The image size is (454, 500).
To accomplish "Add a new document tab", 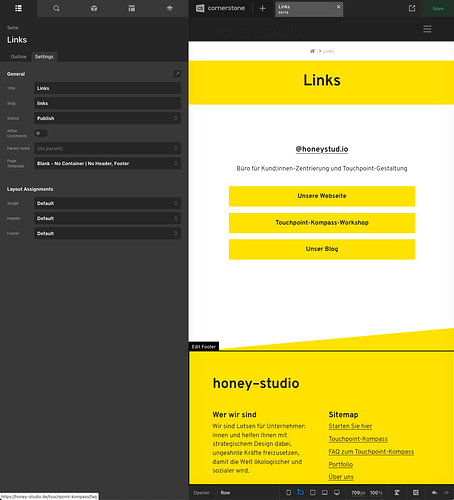I will coord(263,8).
